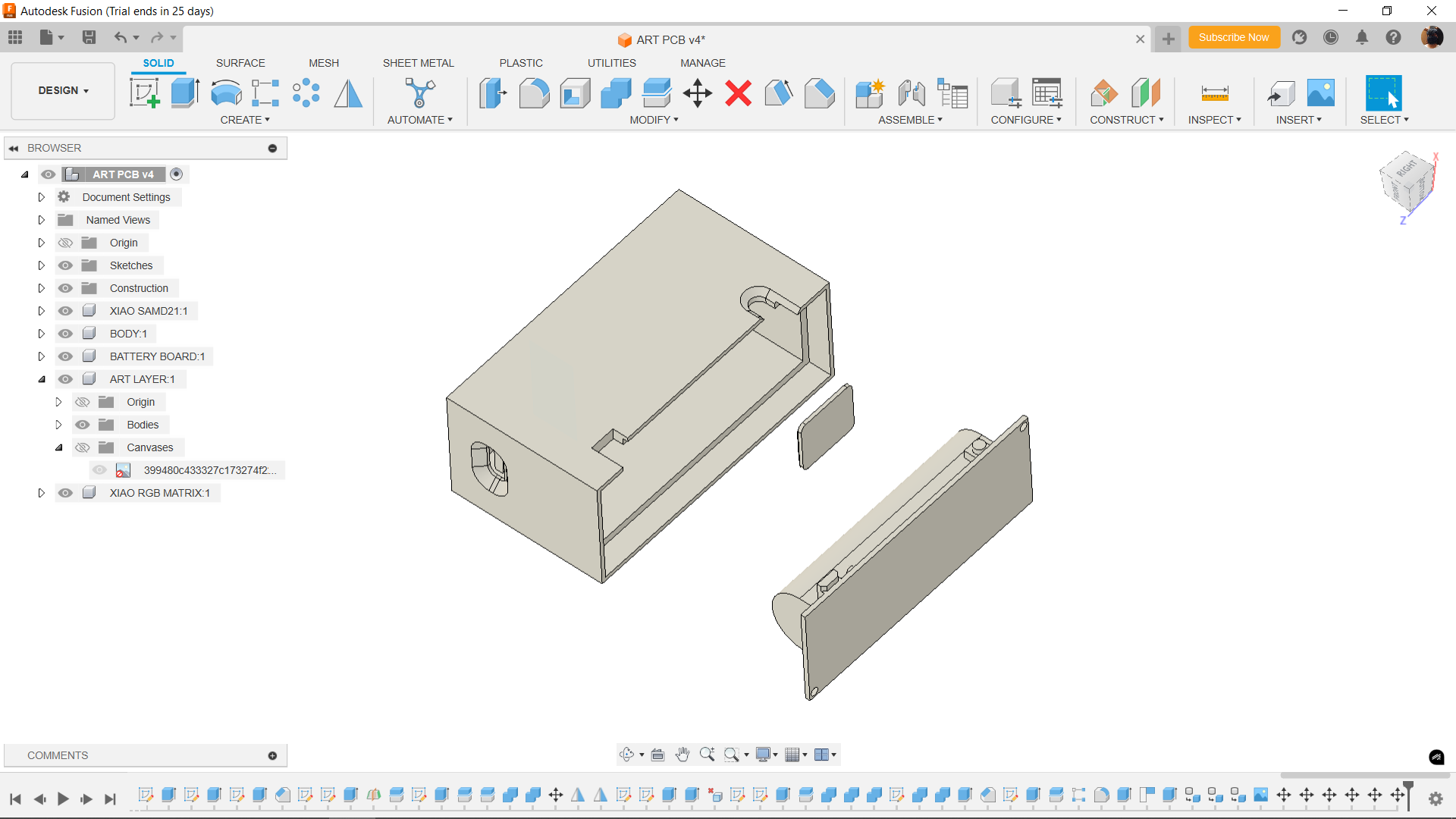This screenshot has height=819, width=1456.
Task: Open the CONSTRUCT dropdown menu
Action: pos(1126,120)
